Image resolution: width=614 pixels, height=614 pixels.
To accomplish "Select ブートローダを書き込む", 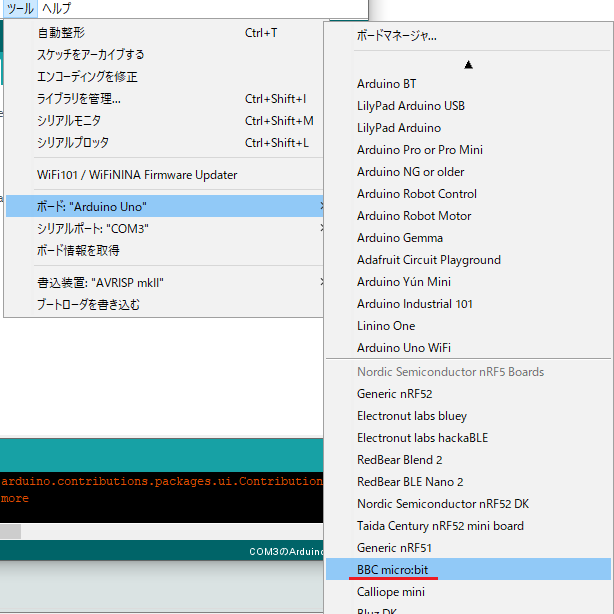I will point(164,304).
